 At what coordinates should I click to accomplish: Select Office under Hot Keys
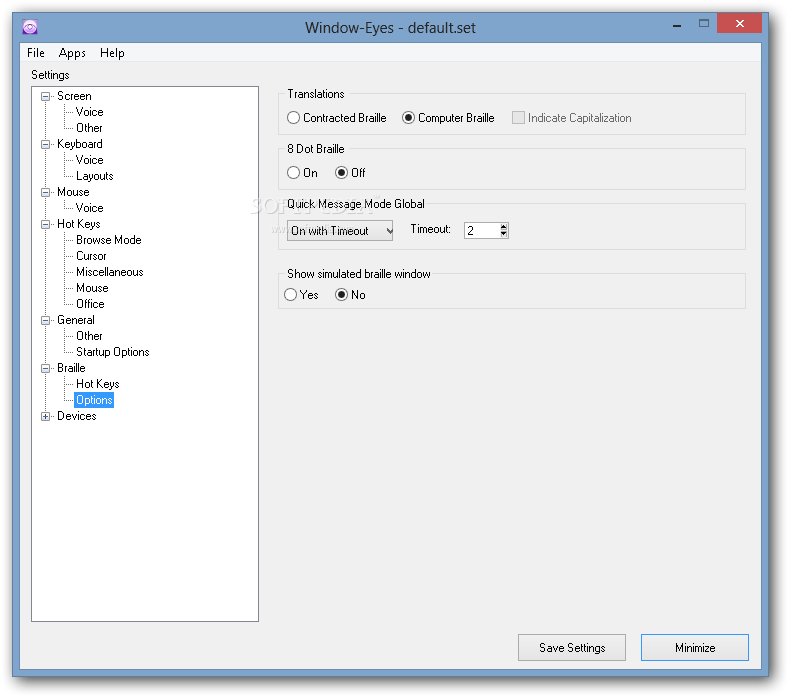coord(90,304)
